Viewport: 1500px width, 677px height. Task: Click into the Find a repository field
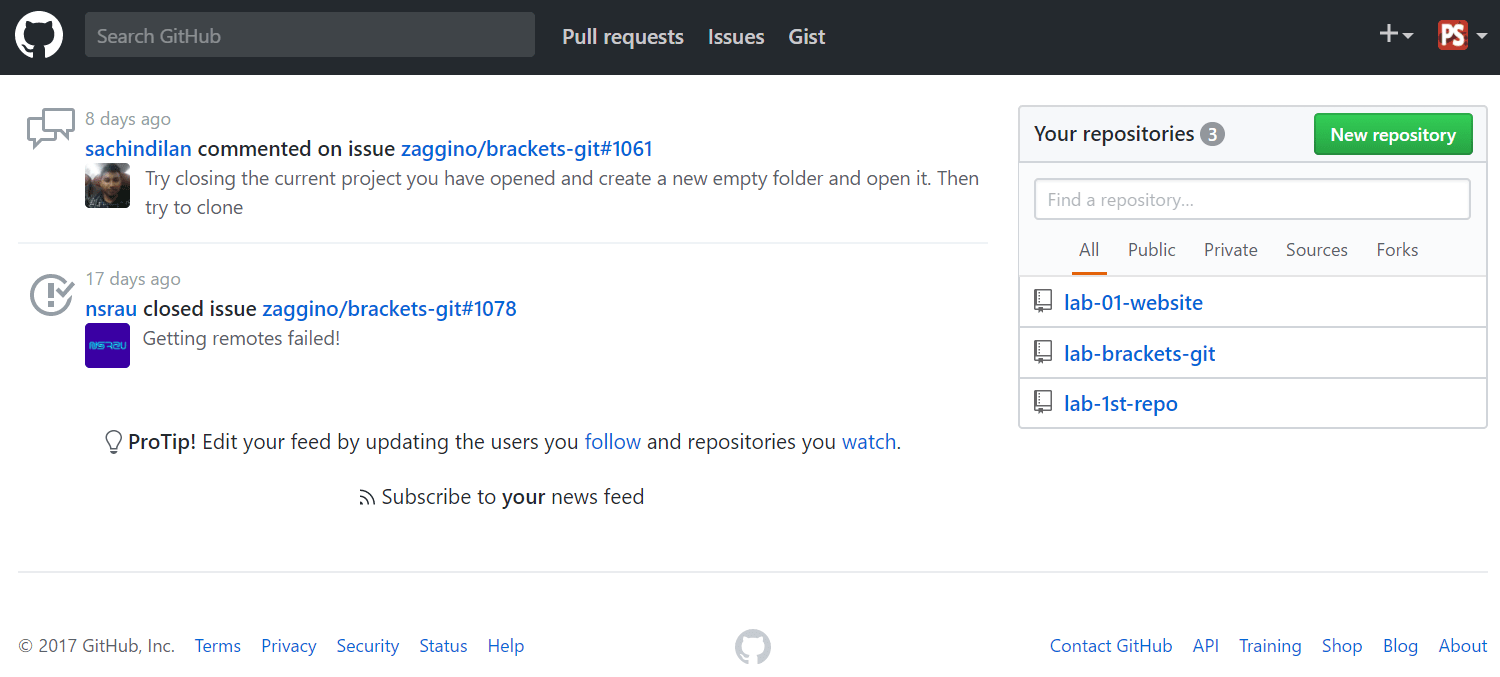pos(1252,199)
